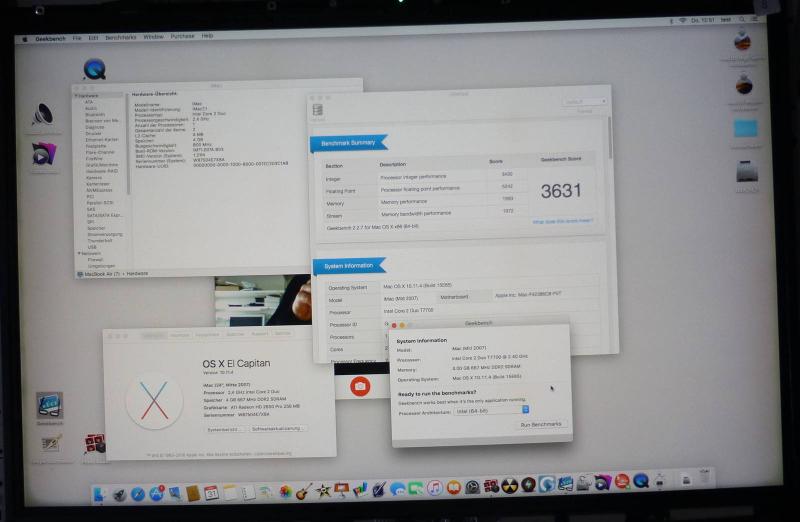
Task: Select Bluetooth in the hardware sidebar
Action: 95,114
